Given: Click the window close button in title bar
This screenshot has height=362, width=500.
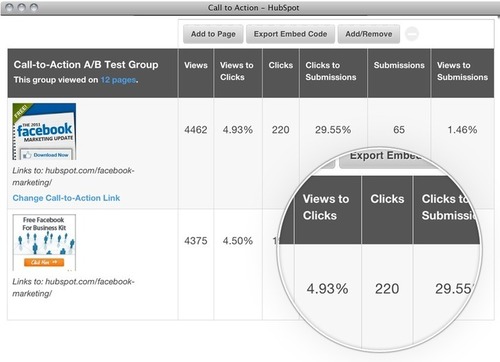Looking at the screenshot, I should (10, 7).
